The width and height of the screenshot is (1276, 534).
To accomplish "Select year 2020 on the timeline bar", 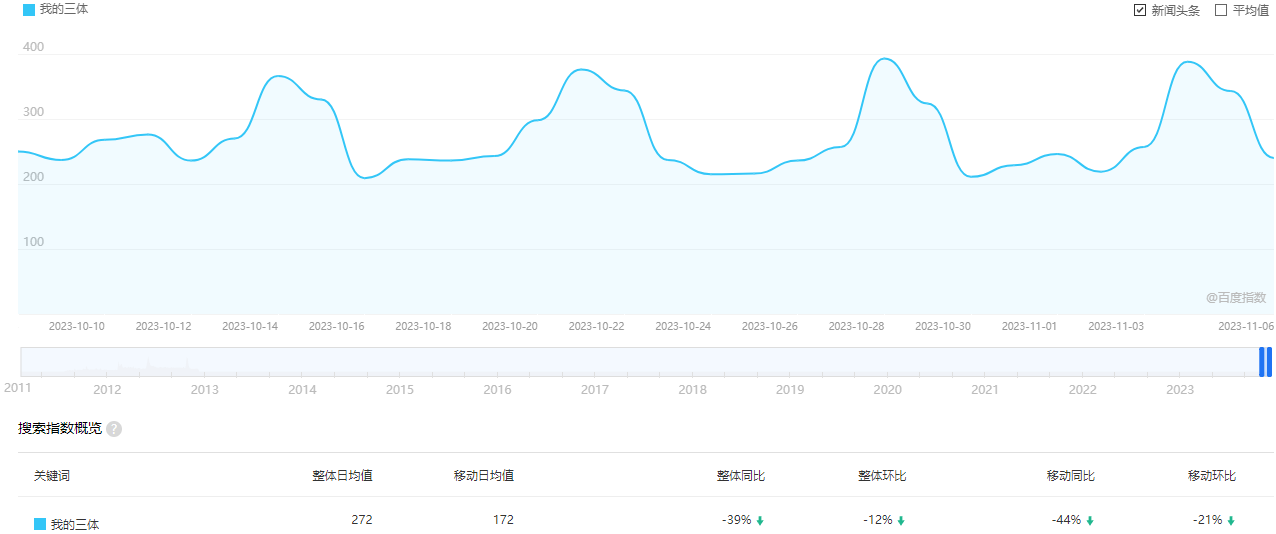I will (x=888, y=390).
